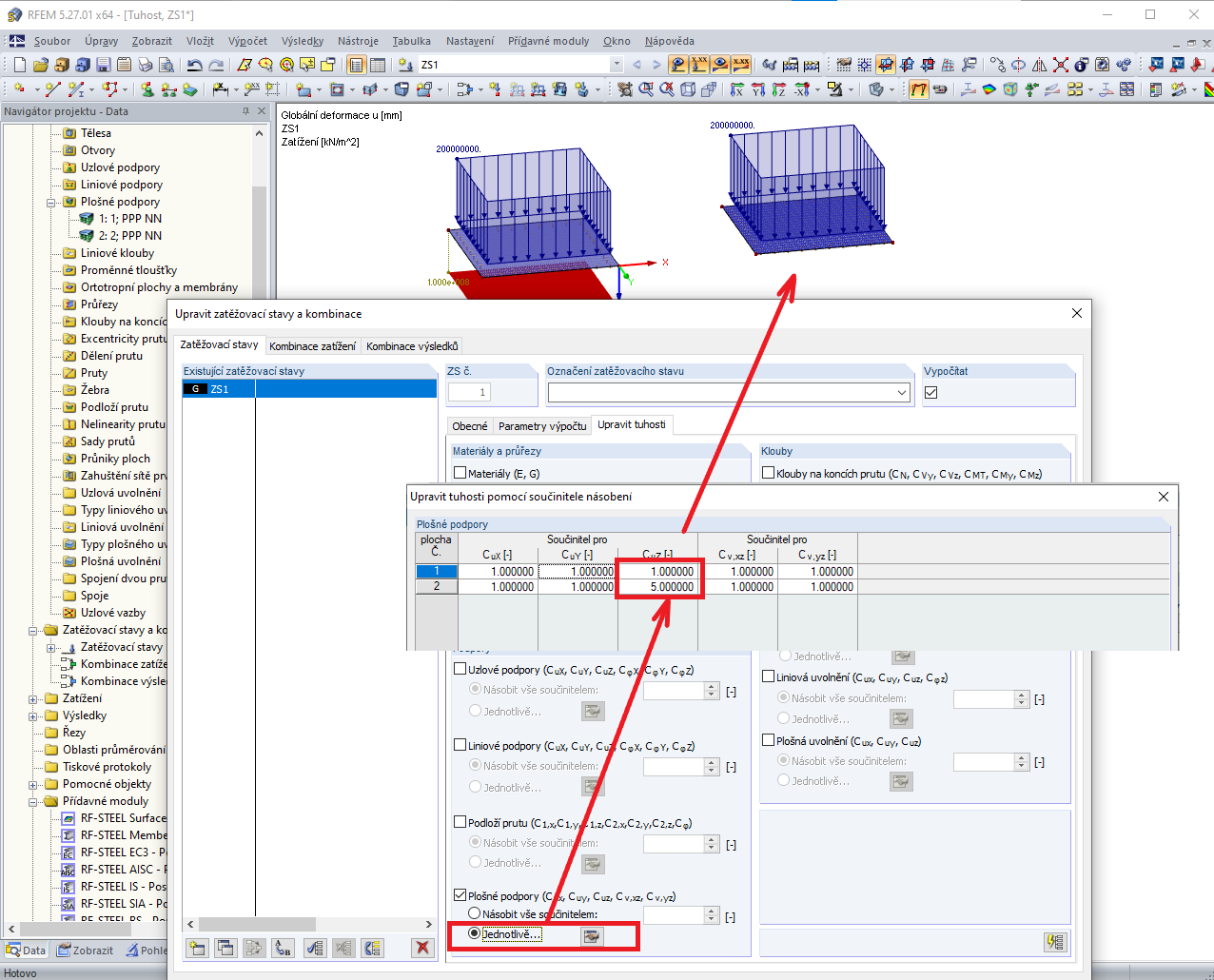Expand the Zatěžovací stavy child node
Screen dimensions: 1214x980
coord(51,647)
